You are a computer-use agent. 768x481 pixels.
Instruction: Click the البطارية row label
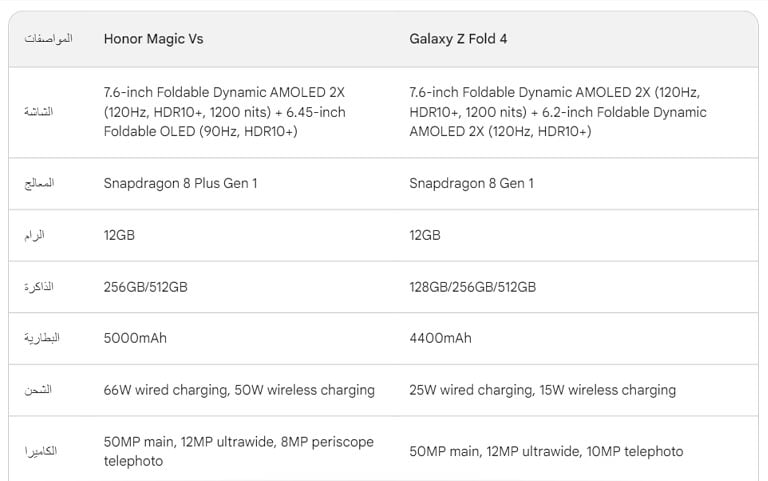42,338
